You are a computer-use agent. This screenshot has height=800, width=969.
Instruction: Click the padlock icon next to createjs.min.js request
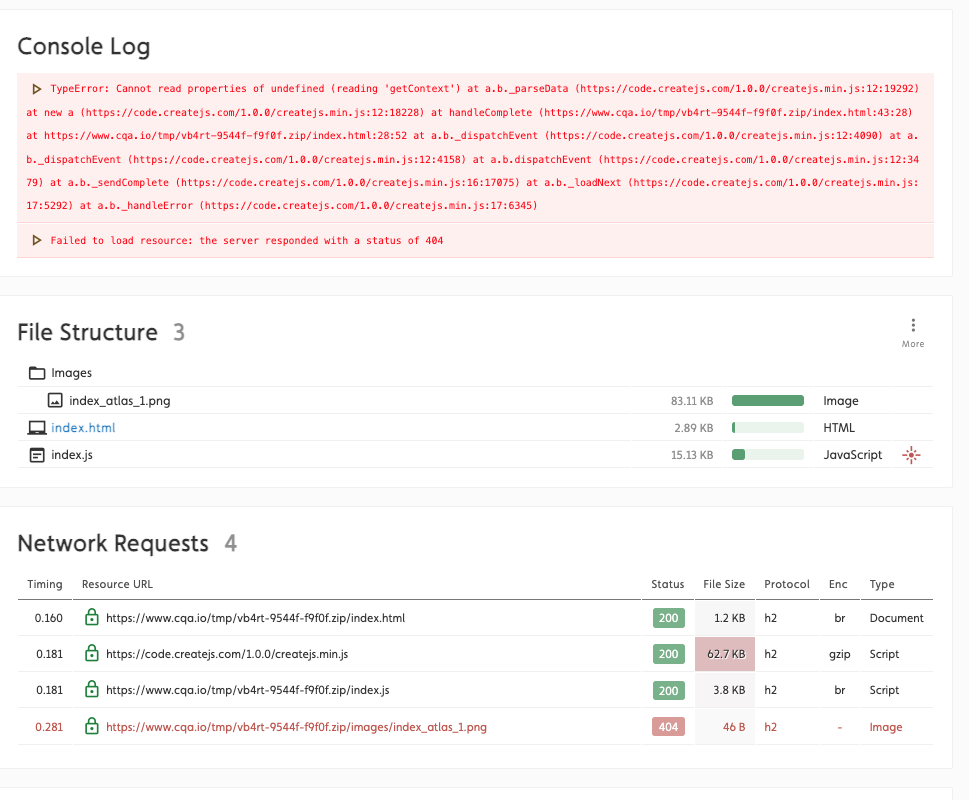91,653
